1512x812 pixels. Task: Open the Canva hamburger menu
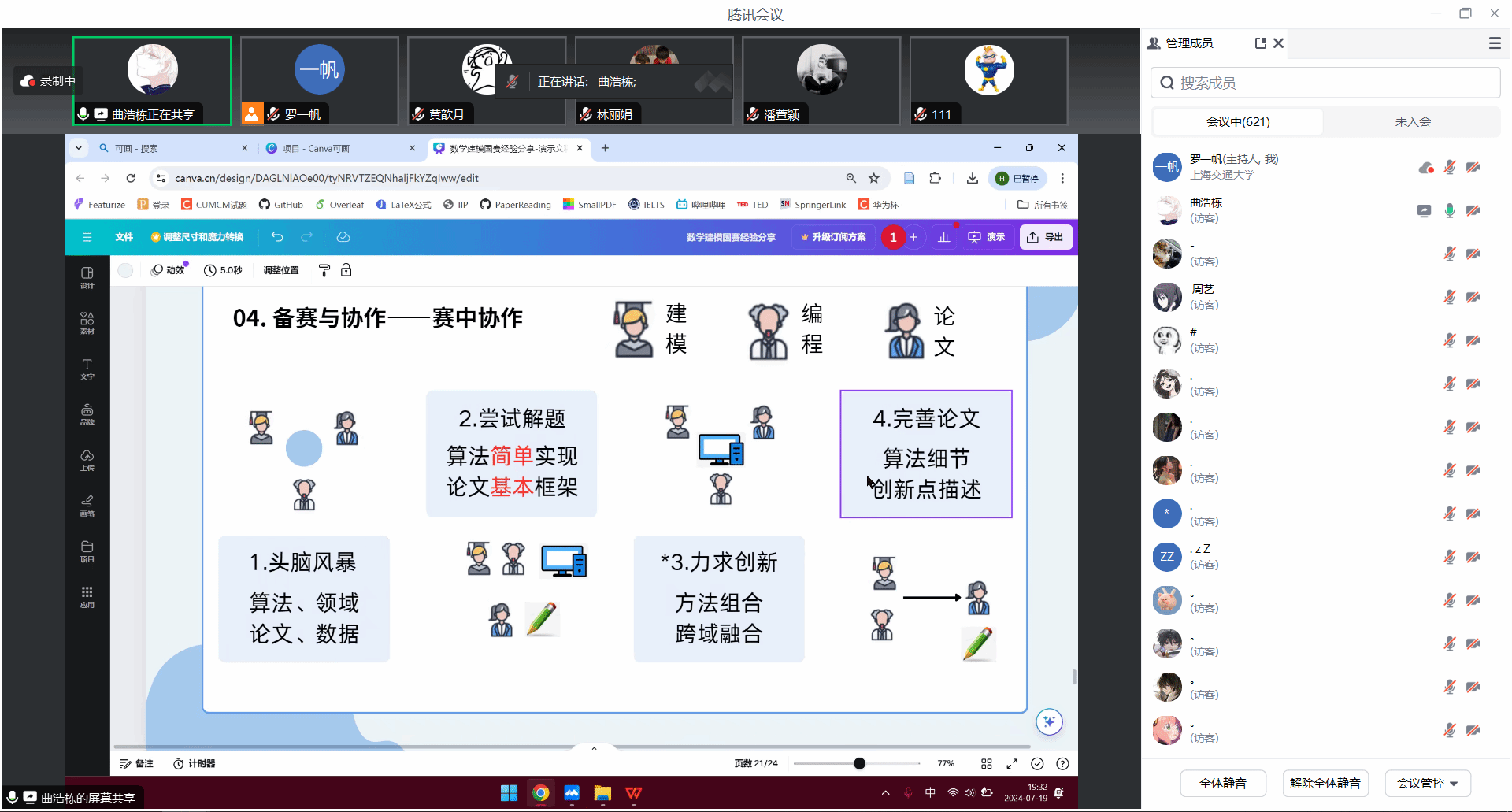pos(87,237)
